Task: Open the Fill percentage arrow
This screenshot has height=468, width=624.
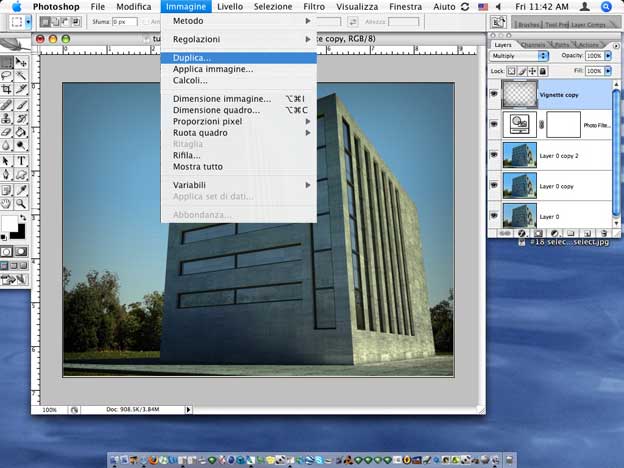Action: coord(609,71)
